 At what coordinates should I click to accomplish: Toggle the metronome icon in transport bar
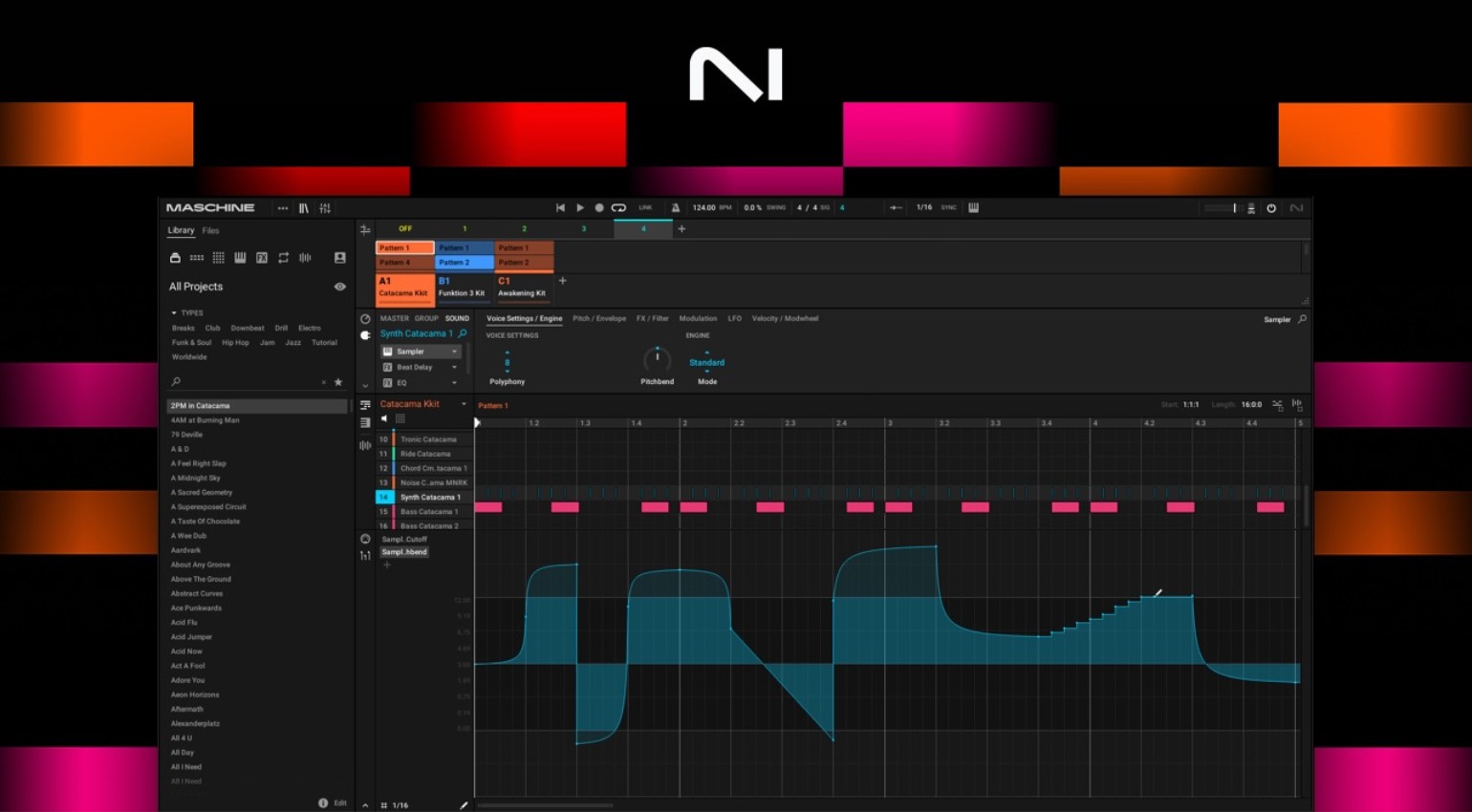675,207
